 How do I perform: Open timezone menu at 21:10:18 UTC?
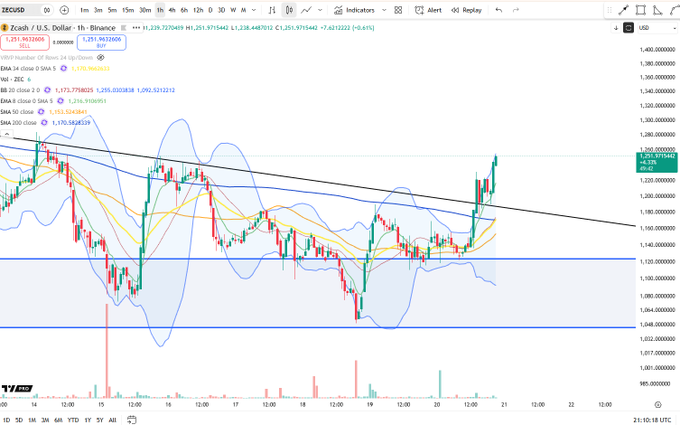pyautogui.click(x=652, y=420)
